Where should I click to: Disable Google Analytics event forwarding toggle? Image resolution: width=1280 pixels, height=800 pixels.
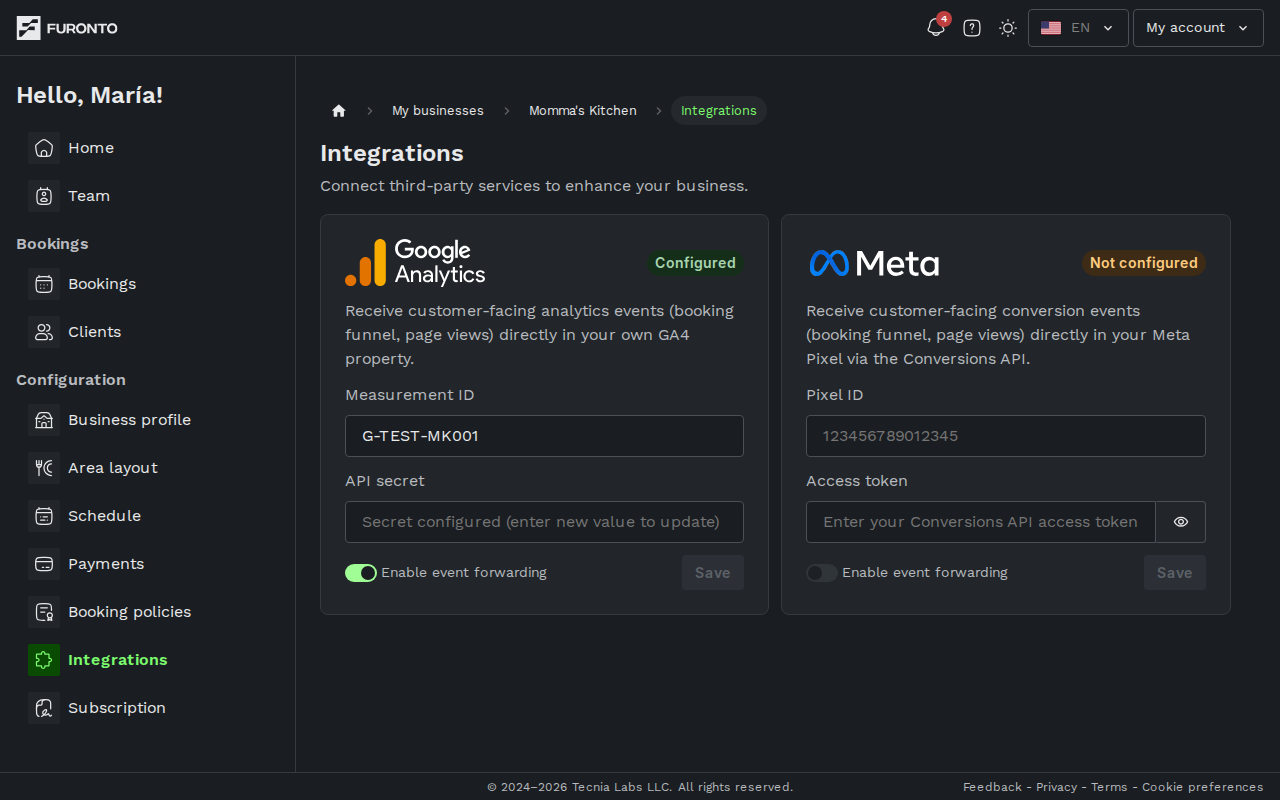361,573
